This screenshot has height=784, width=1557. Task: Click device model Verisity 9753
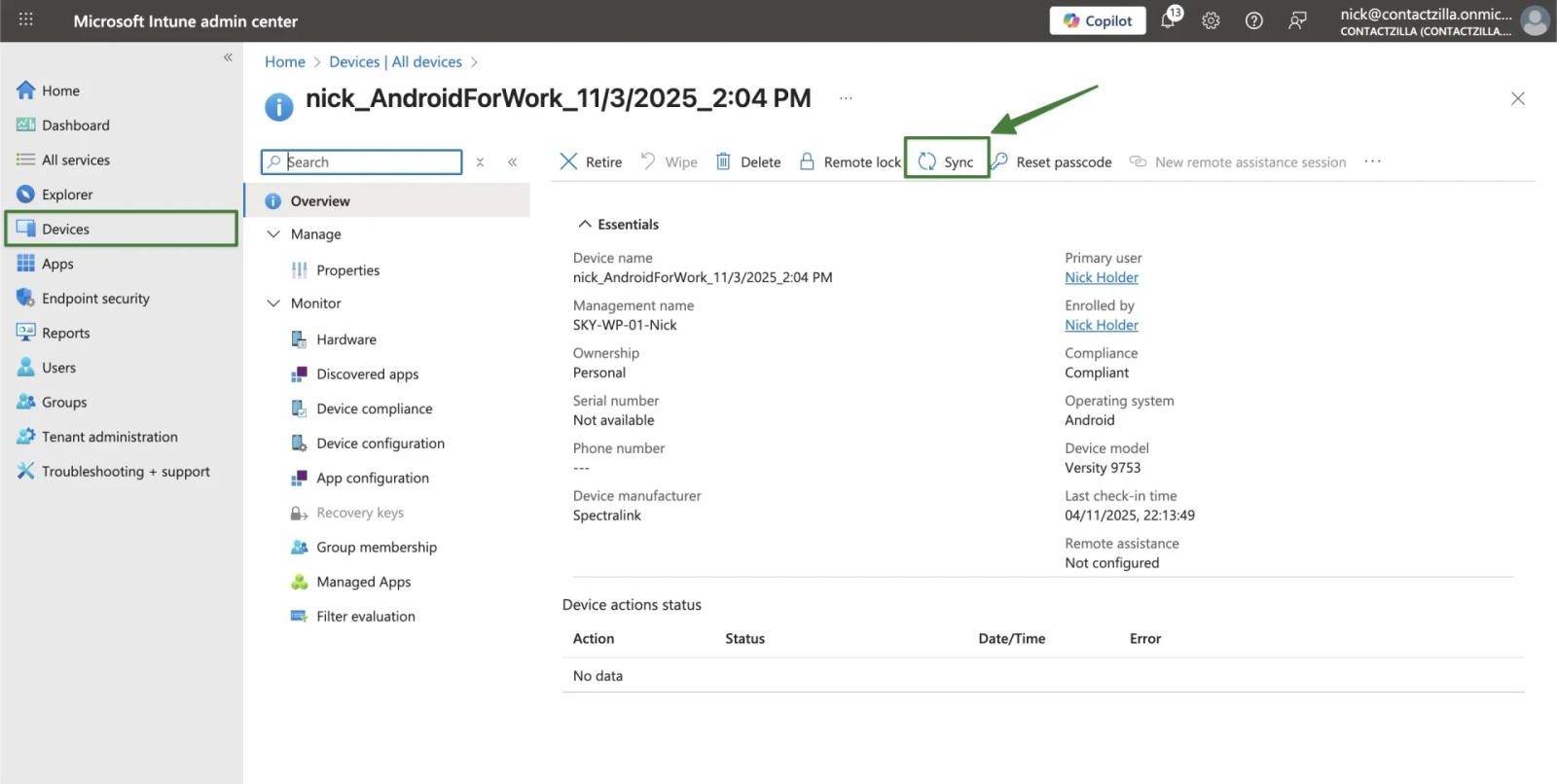pos(1103,468)
